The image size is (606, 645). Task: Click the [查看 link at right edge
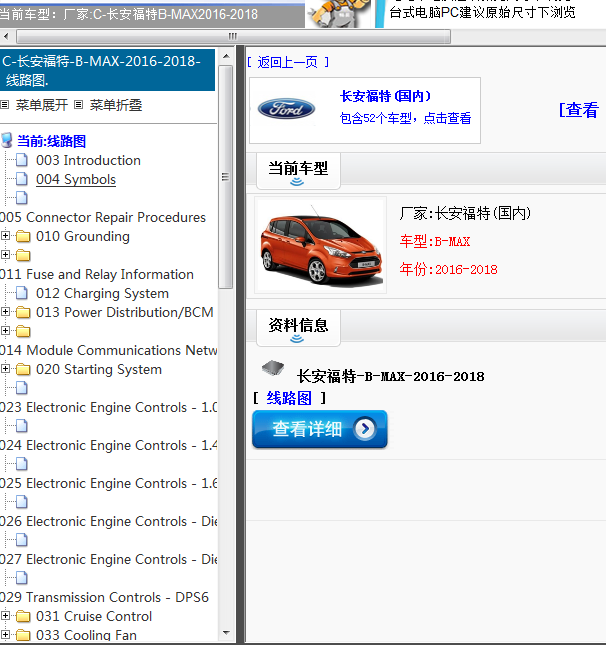click(581, 110)
